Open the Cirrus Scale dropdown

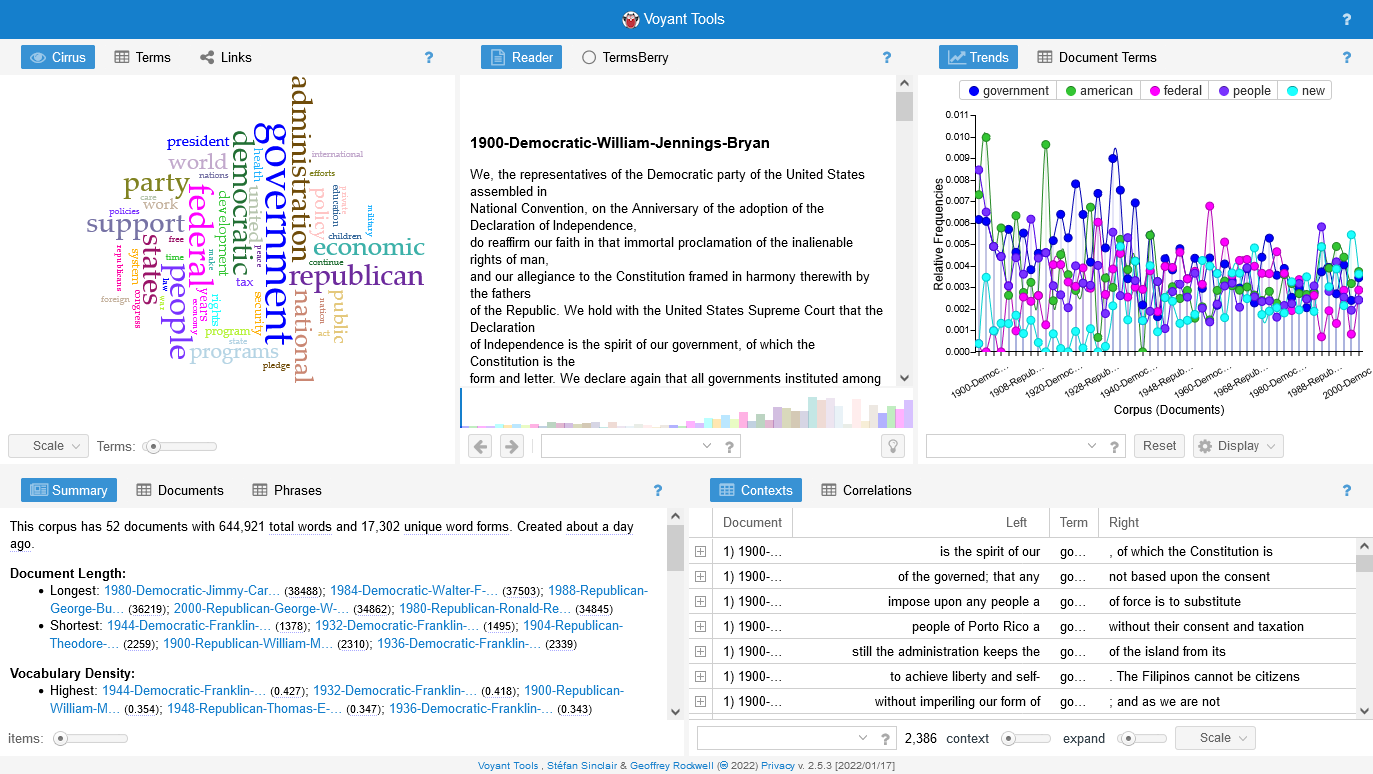49,446
